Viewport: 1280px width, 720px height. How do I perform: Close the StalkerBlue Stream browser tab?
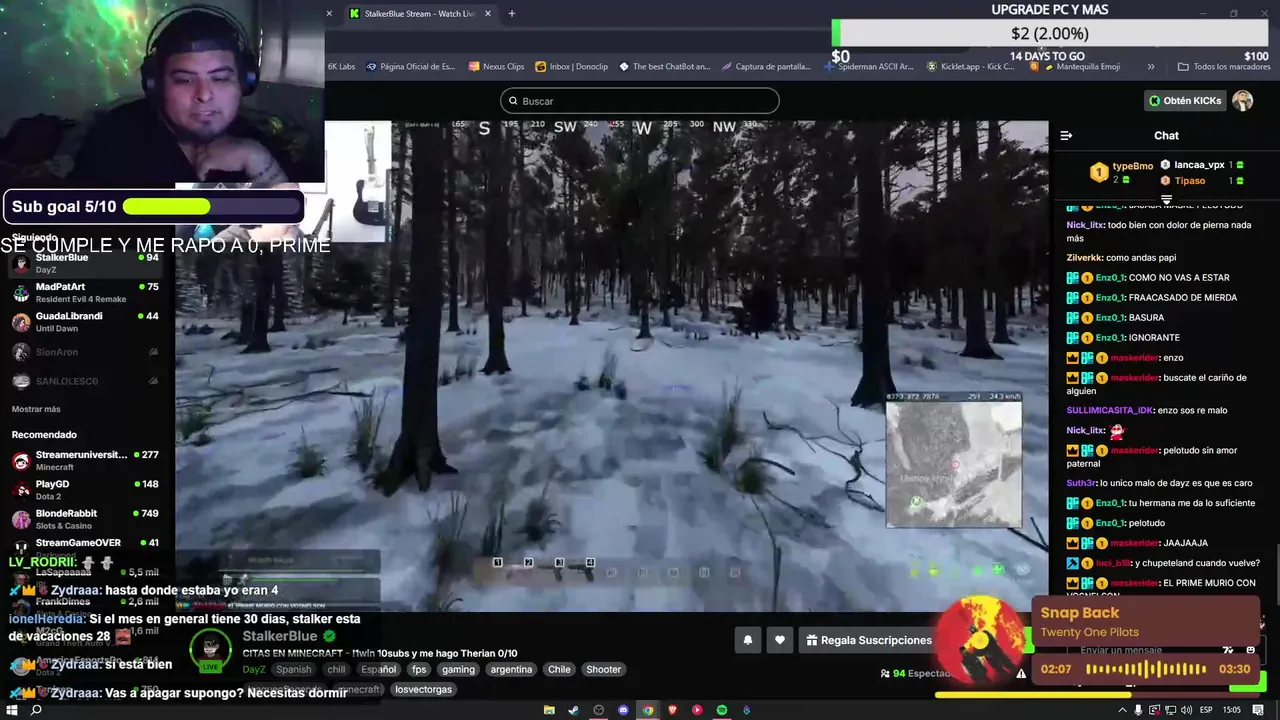coord(488,14)
